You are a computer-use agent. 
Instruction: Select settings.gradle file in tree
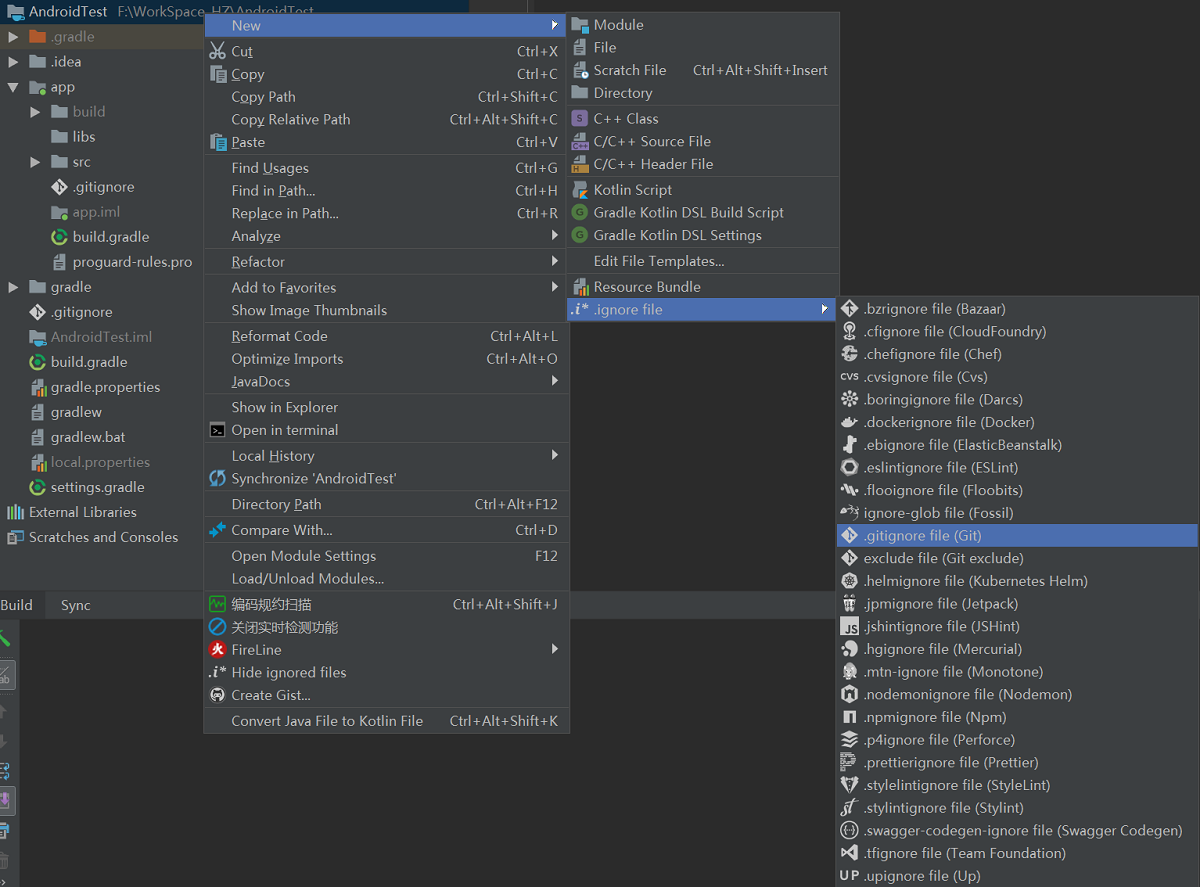pyautogui.click(x=97, y=487)
